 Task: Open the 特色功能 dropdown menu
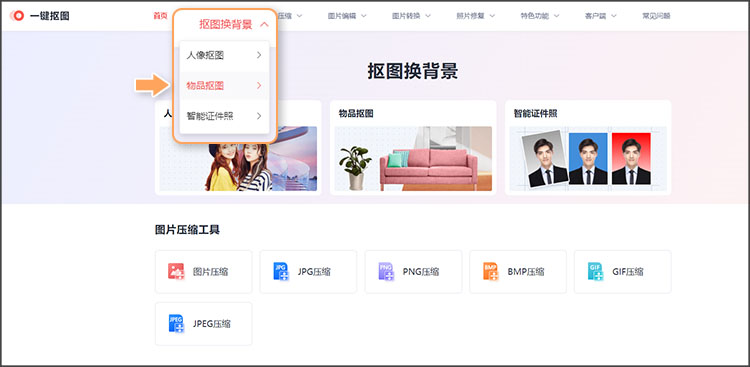[x=540, y=16]
